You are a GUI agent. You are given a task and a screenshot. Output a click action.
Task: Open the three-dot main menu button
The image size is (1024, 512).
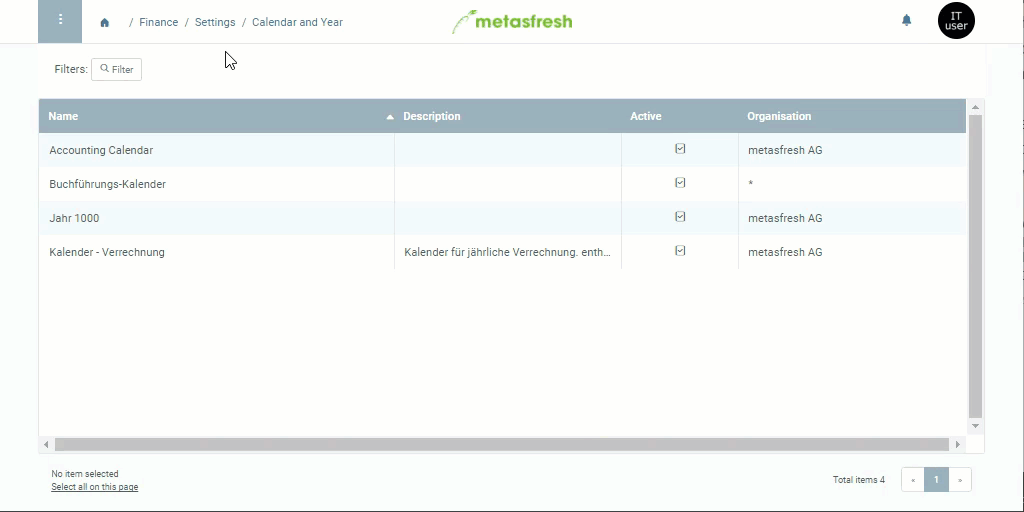pos(60,22)
